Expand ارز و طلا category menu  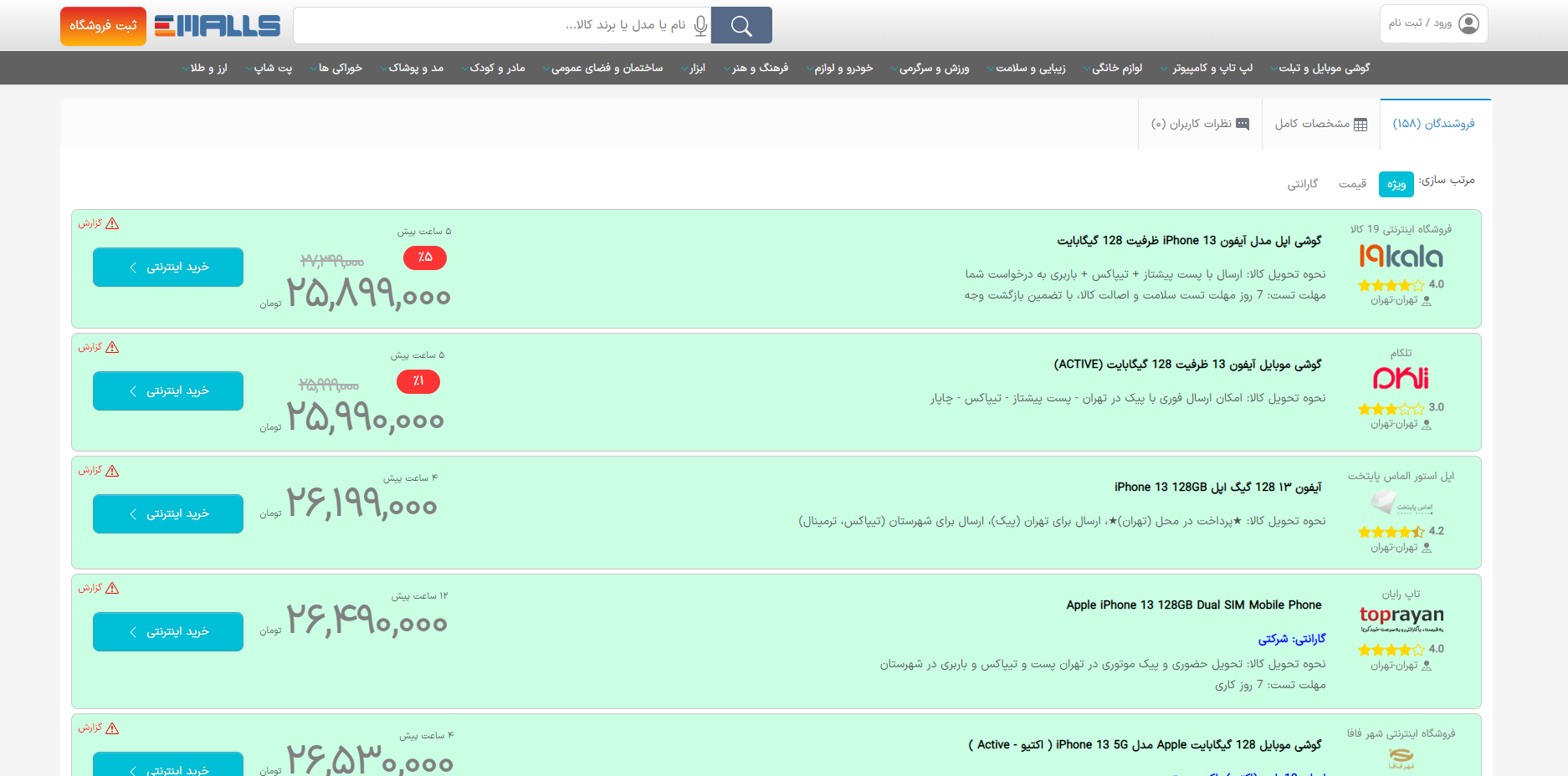point(206,68)
